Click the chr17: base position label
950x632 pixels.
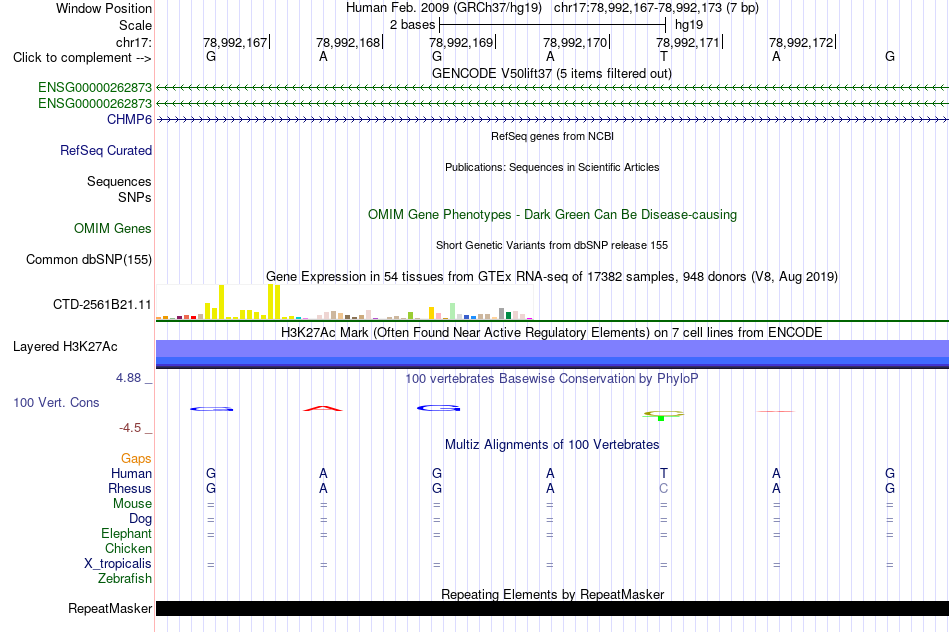(x=133, y=42)
